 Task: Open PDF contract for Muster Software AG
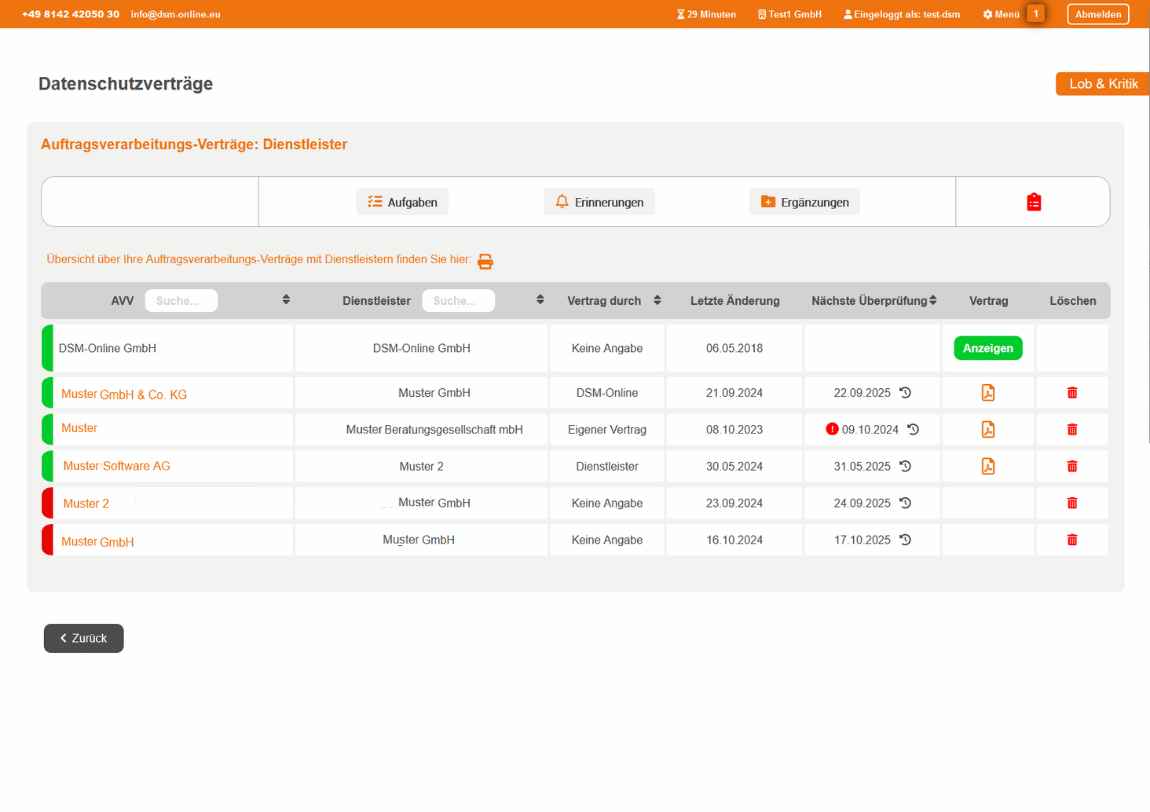pos(988,466)
